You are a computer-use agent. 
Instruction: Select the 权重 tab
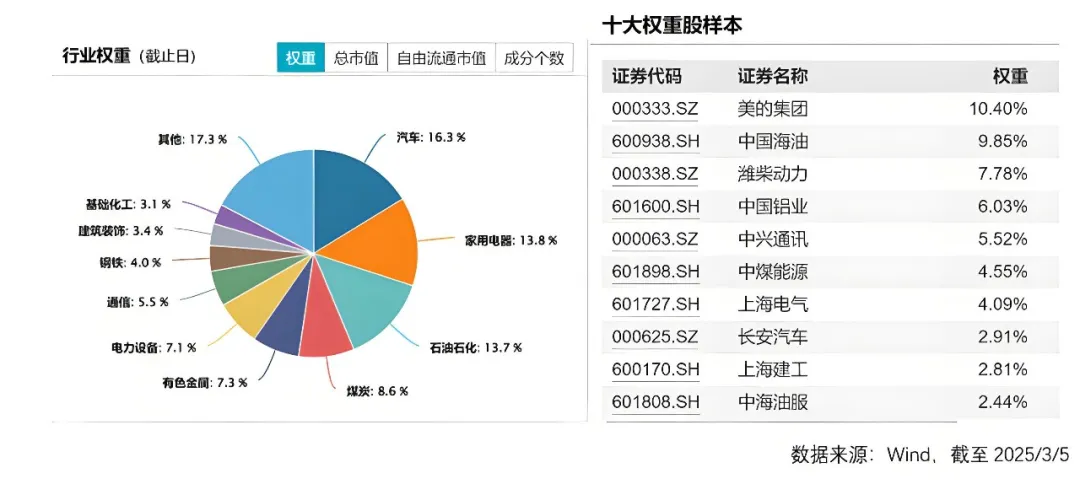click(x=301, y=58)
